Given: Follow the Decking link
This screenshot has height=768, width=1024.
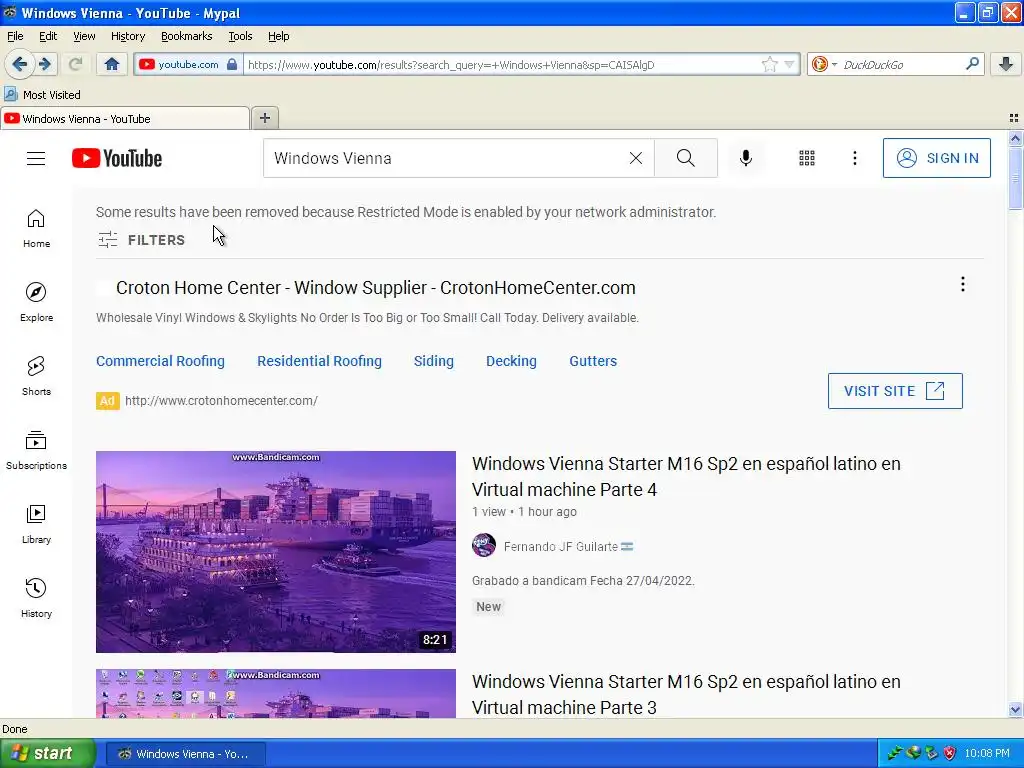Looking at the screenshot, I should pyautogui.click(x=511, y=361).
